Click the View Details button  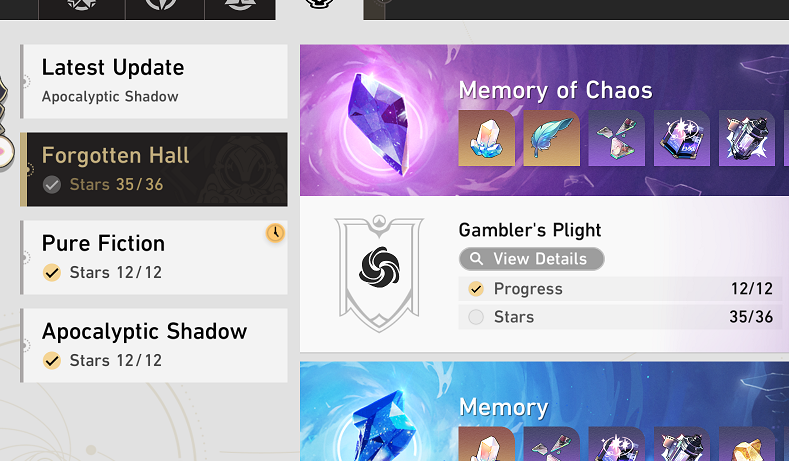click(x=531, y=259)
